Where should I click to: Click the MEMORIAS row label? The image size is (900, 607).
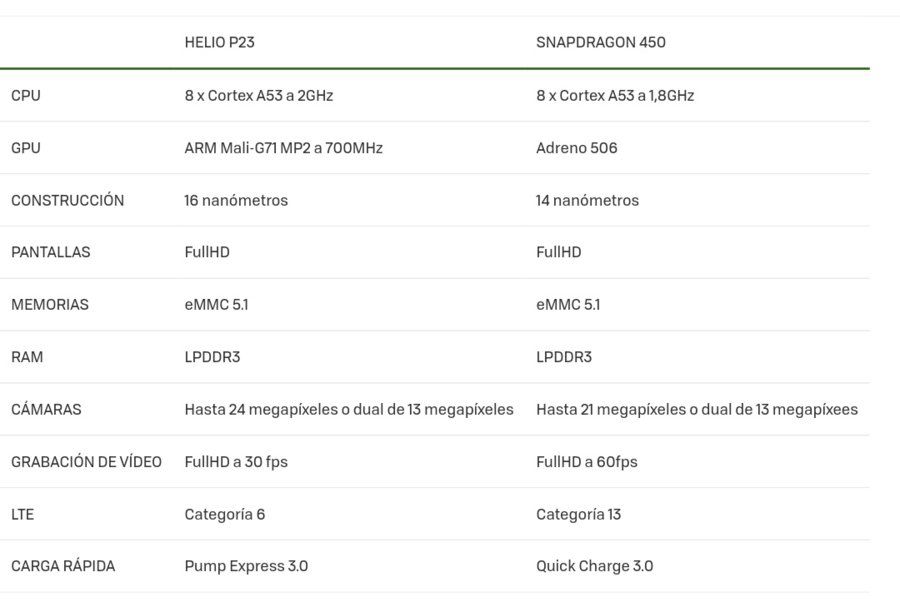click(x=50, y=305)
